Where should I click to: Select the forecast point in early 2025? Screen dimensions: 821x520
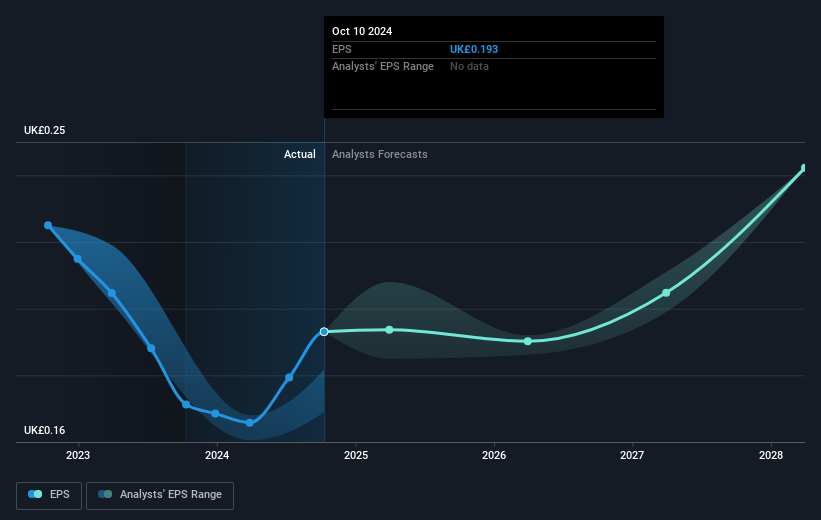coord(390,329)
